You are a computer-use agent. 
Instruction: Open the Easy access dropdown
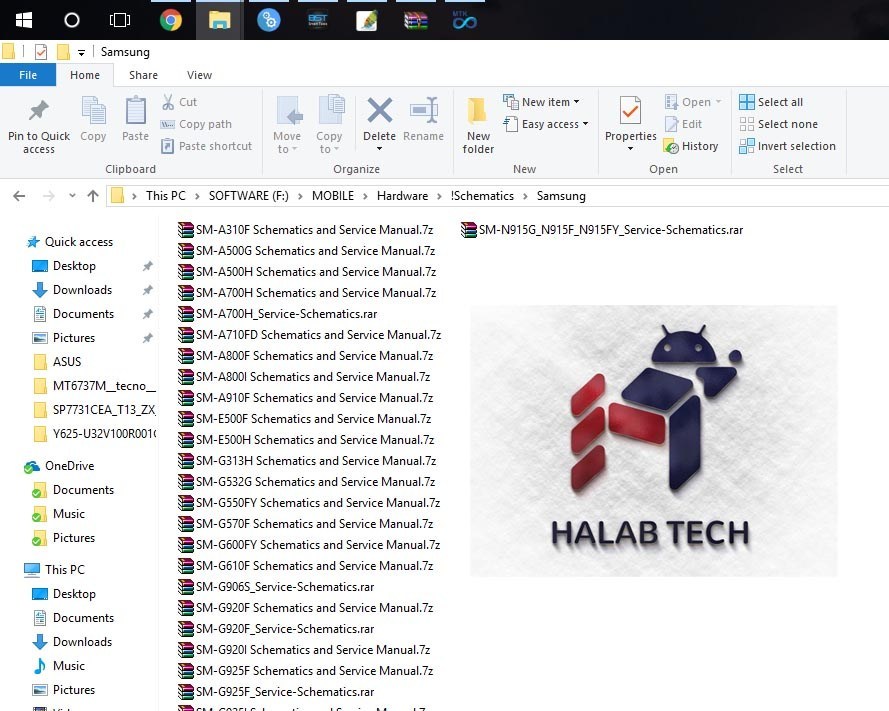tap(546, 124)
